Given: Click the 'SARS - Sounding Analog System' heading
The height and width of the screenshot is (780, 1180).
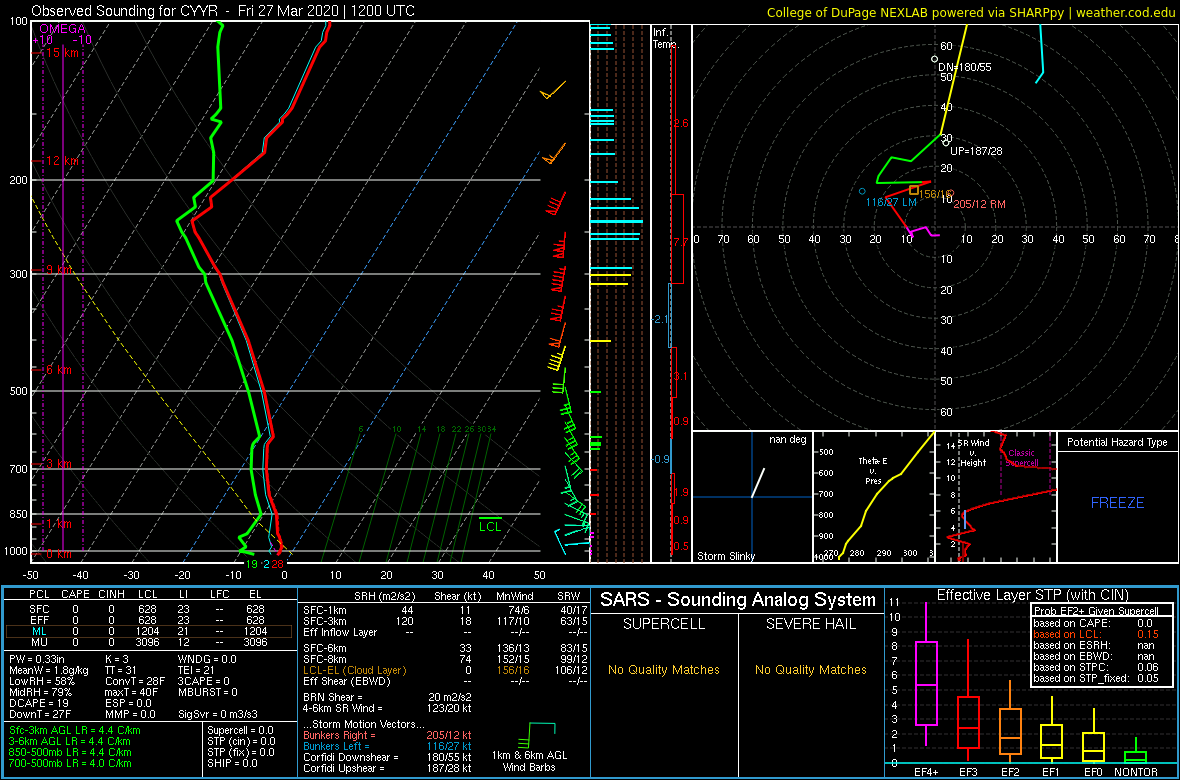Looking at the screenshot, I should coord(738,600).
